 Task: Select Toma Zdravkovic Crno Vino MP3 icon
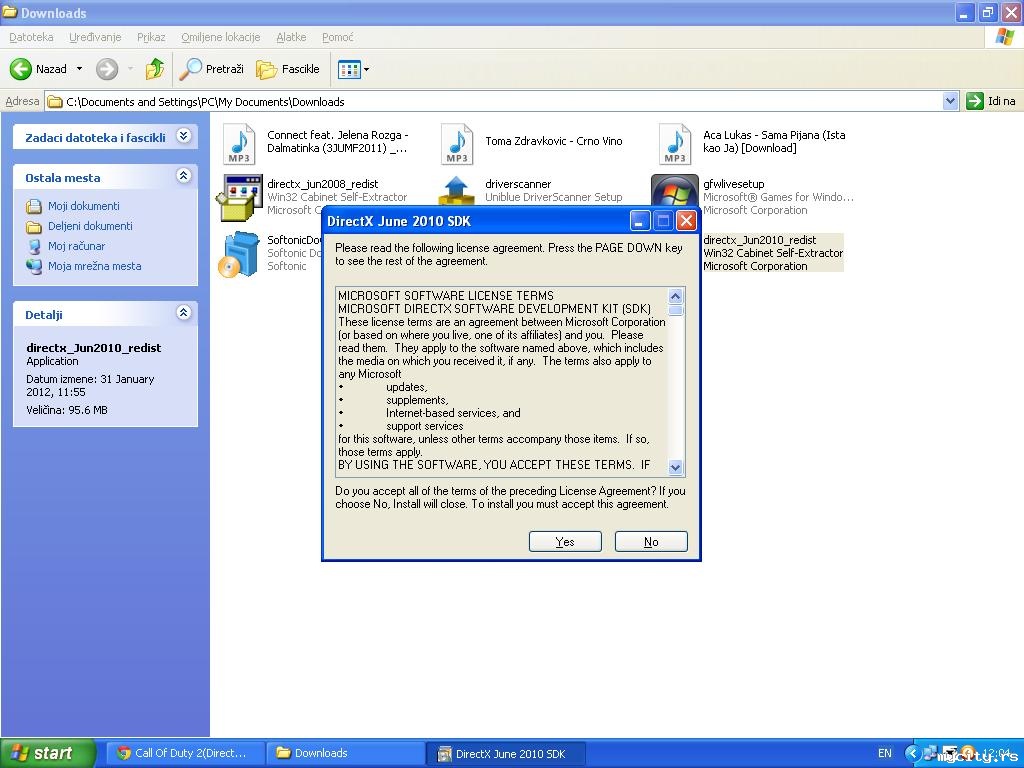click(457, 144)
